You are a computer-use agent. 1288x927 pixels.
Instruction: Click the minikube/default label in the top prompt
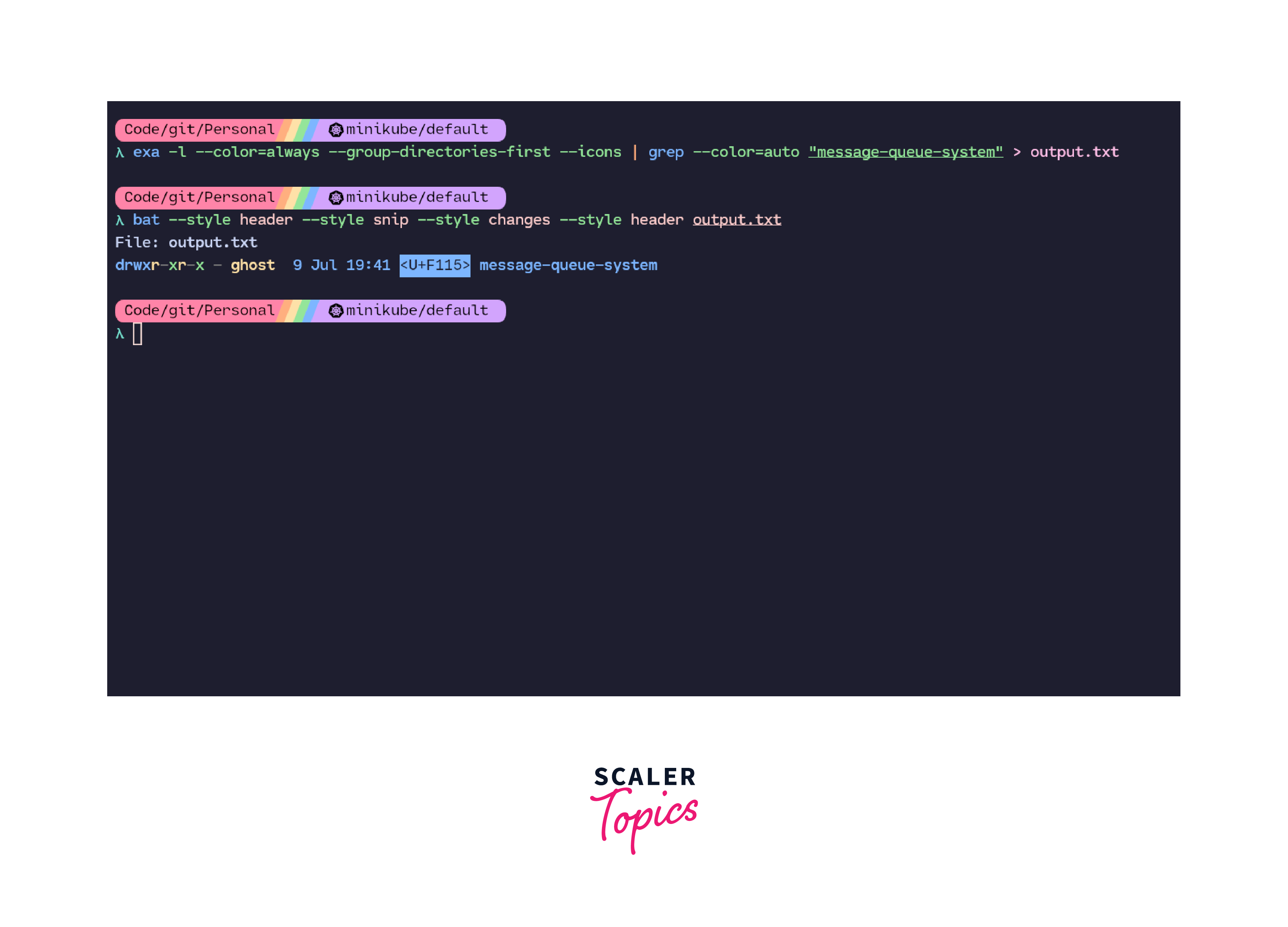[417, 130]
